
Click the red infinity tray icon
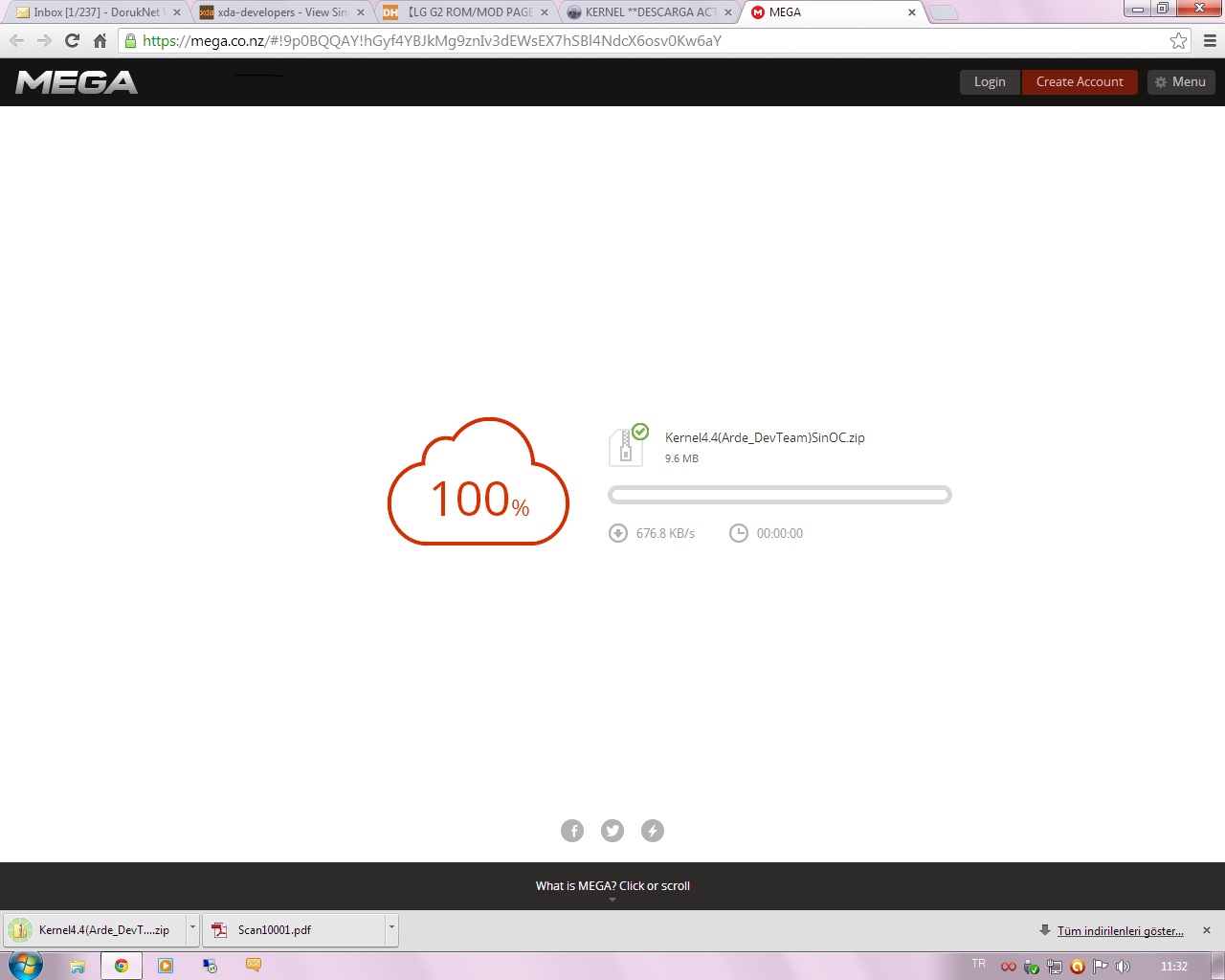[x=1009, y=967]
